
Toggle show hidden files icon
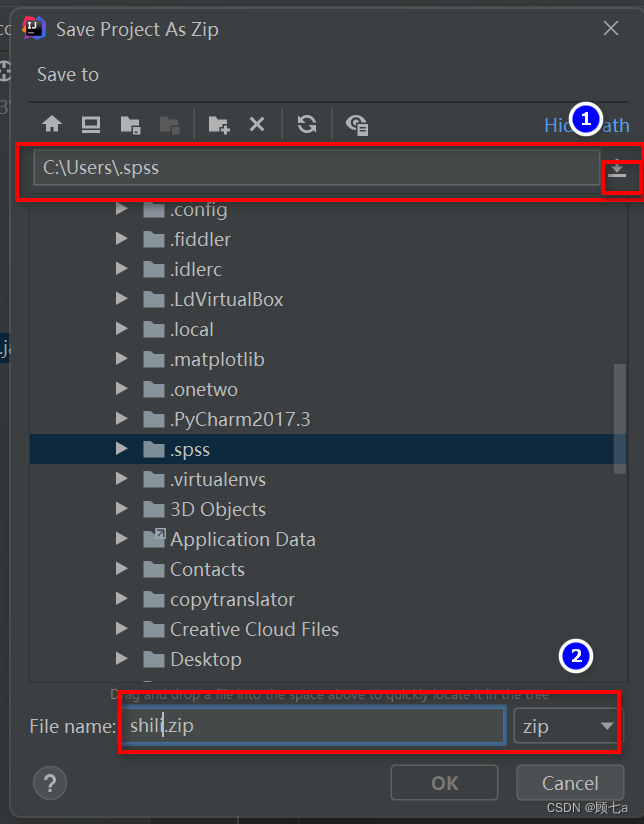point(357,125)
